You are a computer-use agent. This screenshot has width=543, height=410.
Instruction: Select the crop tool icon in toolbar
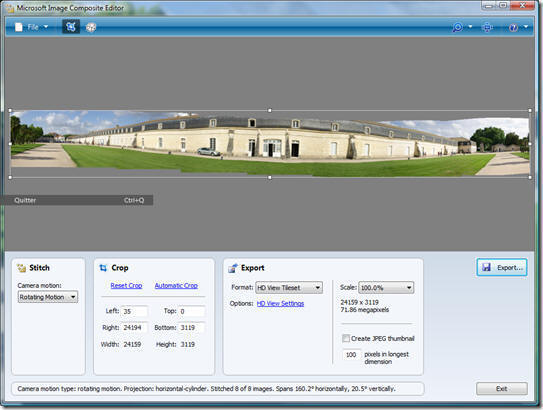tap(71, 27)
